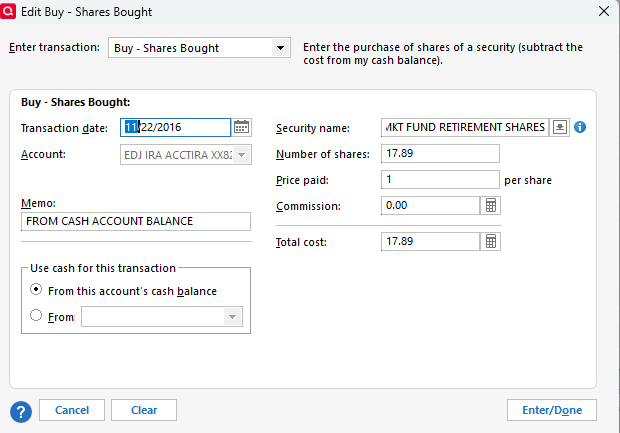Focus the Price paid input field
Screen dimensions: 620x433
pyautogui.click(x=440, y=179)
